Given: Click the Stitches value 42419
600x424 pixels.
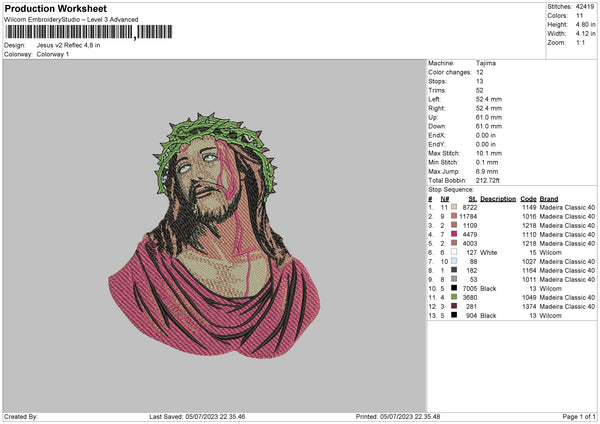Looking at the screenshot, I should (x=585, y=7).
